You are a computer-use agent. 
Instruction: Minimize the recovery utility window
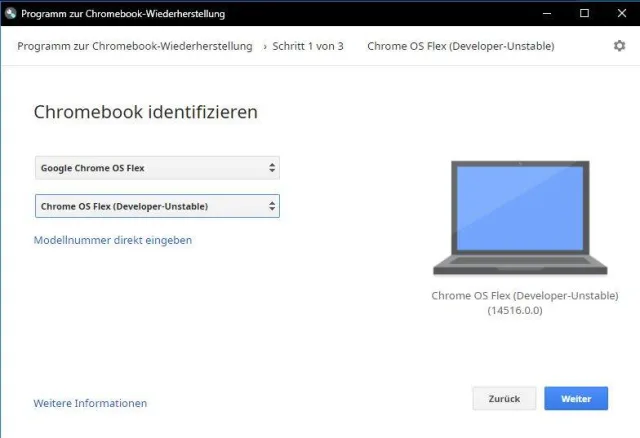coord(547,13)
